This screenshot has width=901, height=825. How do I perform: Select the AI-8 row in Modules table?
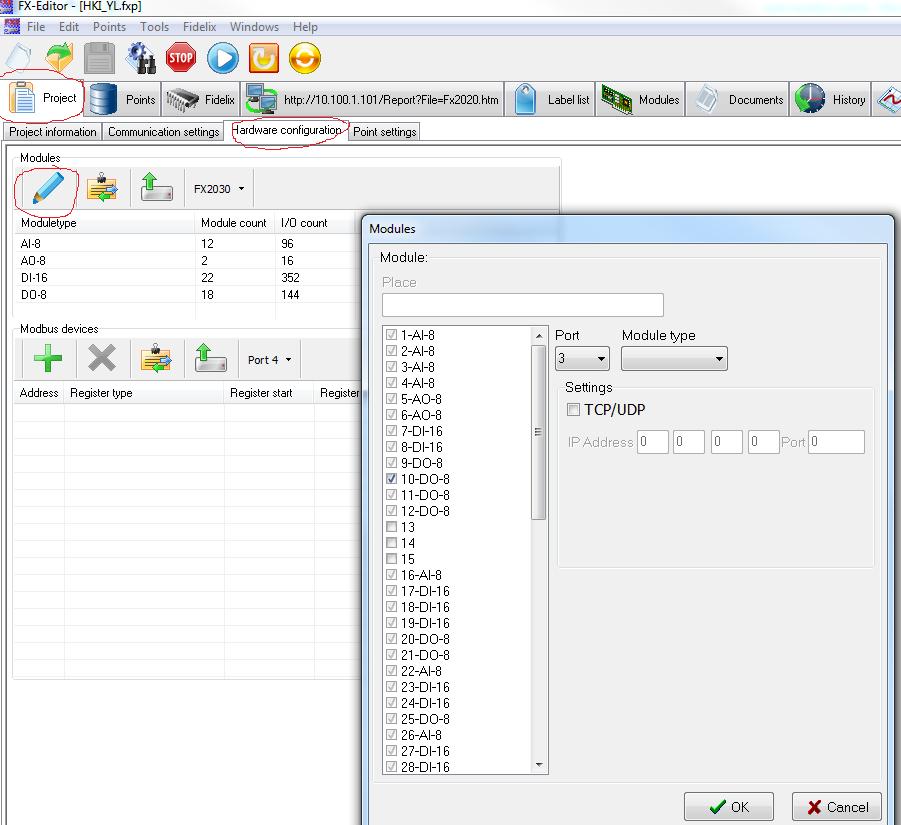point(184,244)
